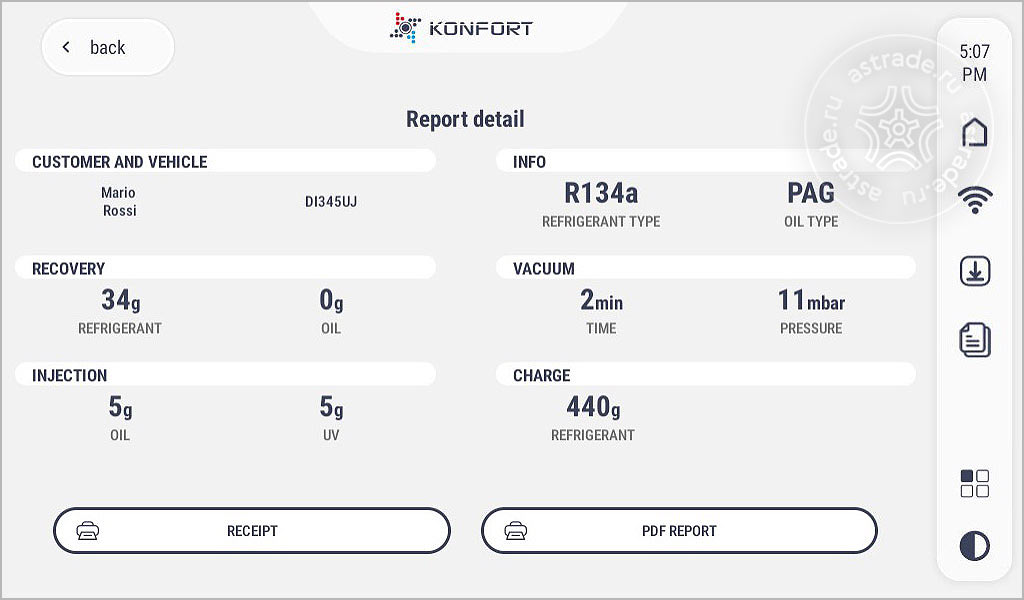
Task: Click the 440g charge refrigerant value
Action: coord(593,407)
